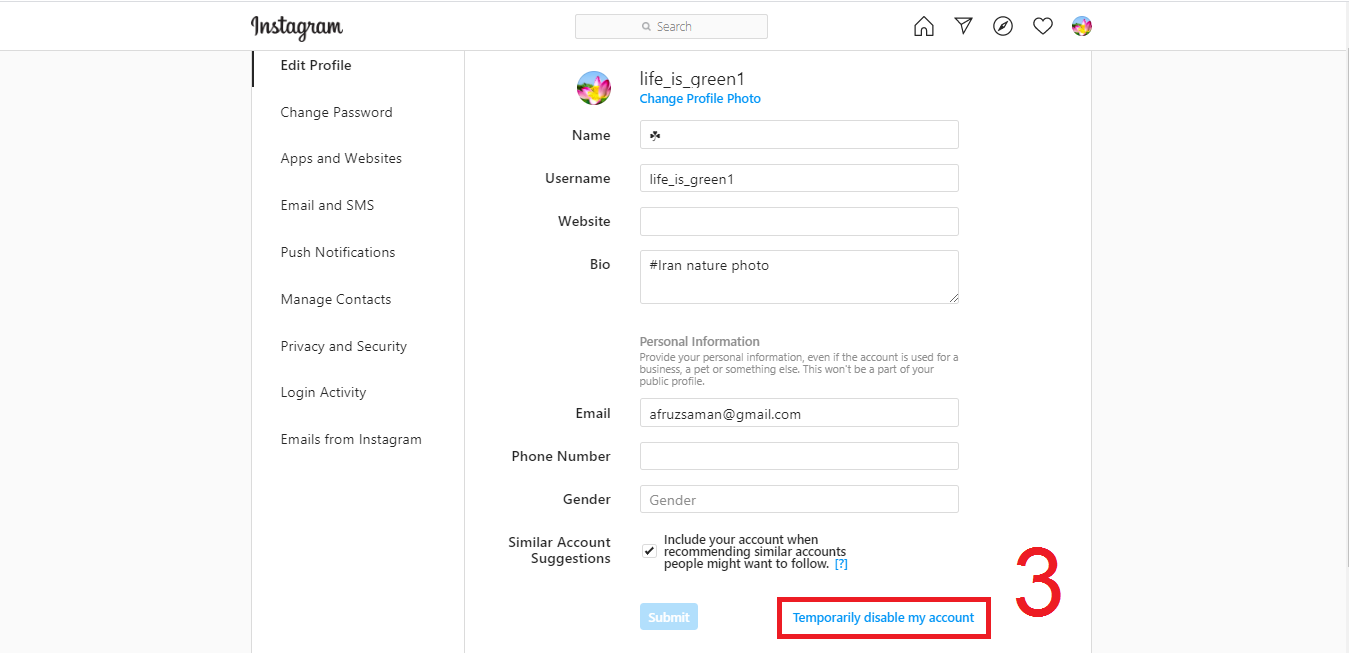Open Apps and Websites settings
Screen dimensions: 1349x653
pos(341,158)
